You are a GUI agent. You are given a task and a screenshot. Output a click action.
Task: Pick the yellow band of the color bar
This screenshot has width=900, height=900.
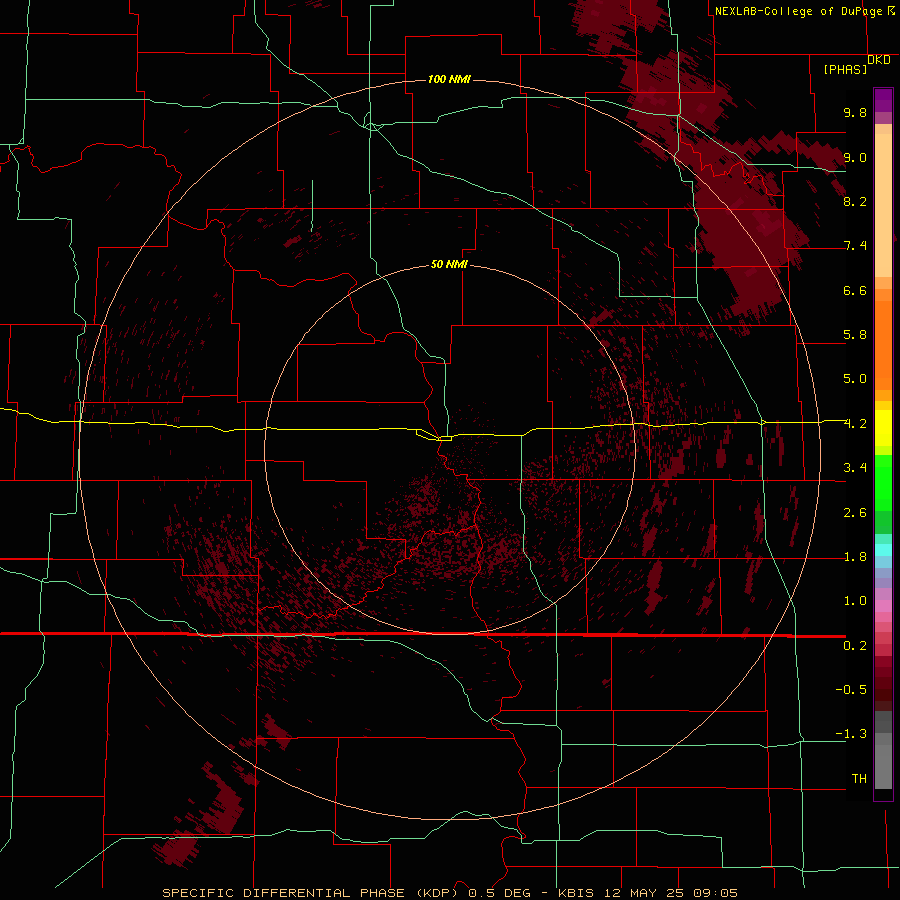883,428
